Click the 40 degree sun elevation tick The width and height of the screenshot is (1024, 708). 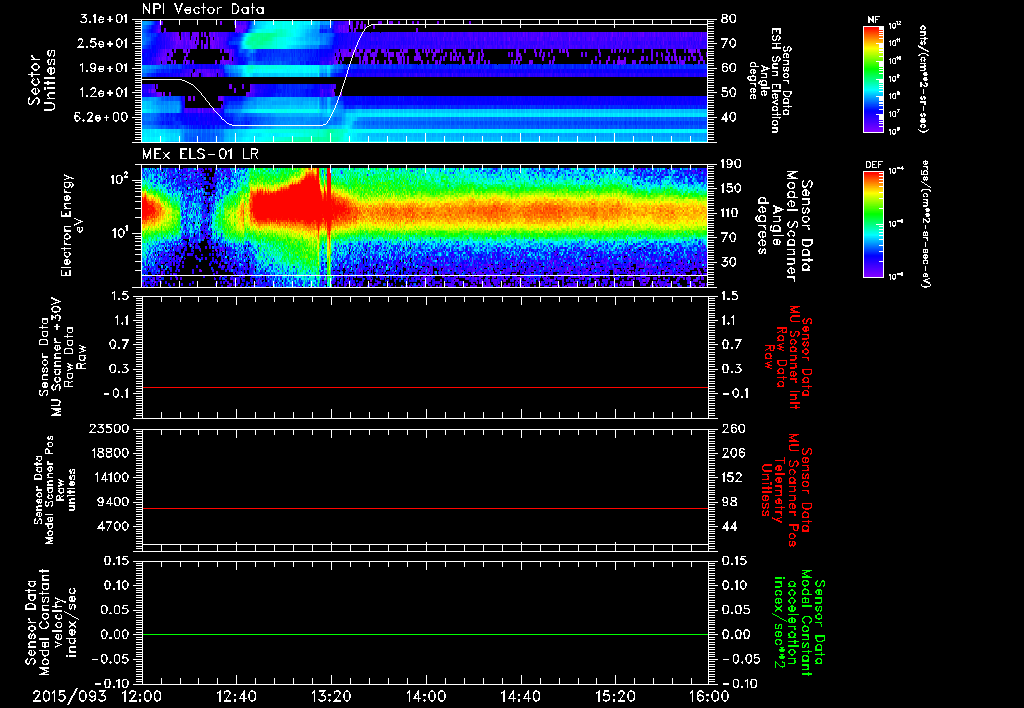729,118
